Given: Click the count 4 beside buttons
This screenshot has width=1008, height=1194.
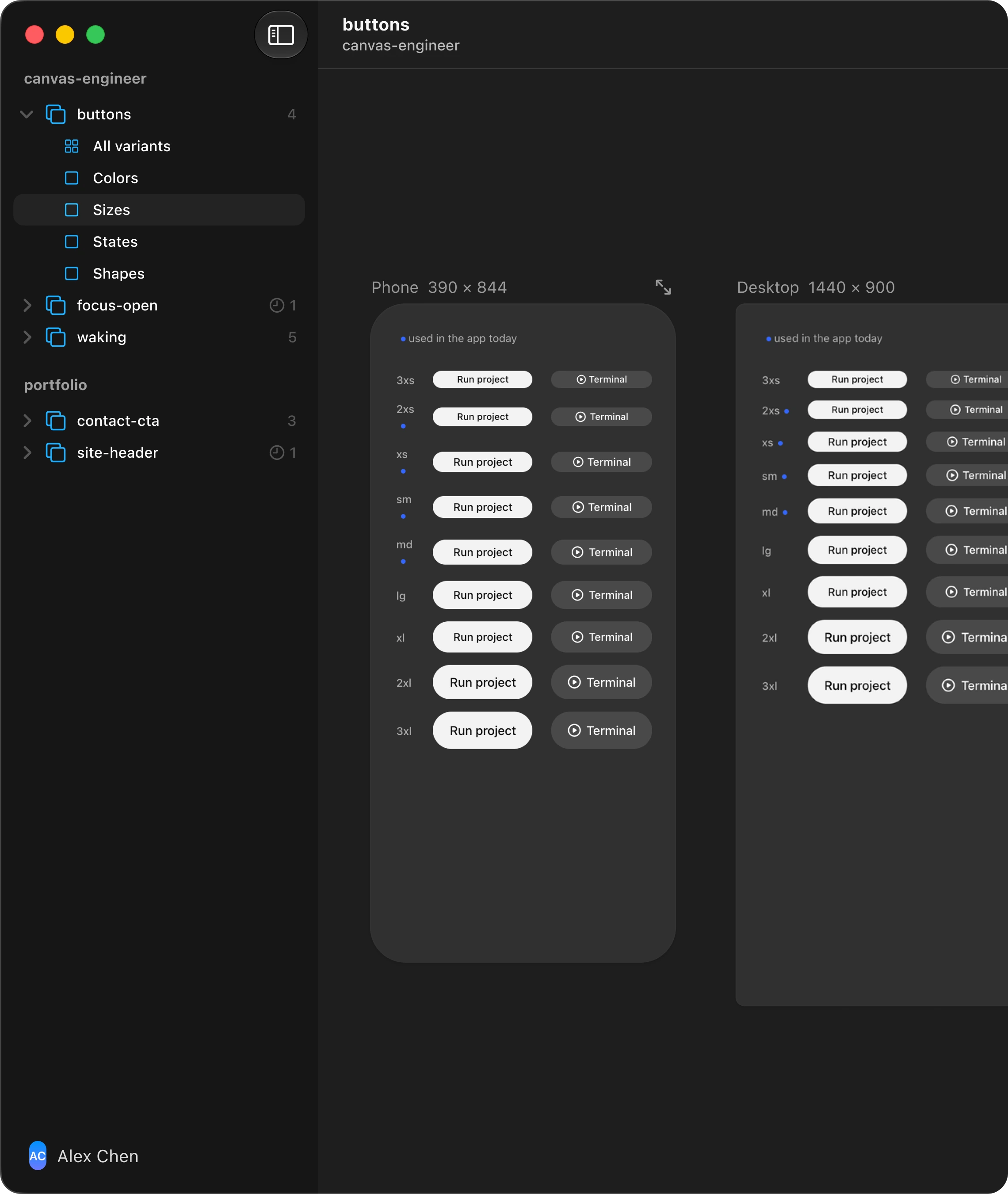Looking at the screenshot, I should tap(291, 114).
